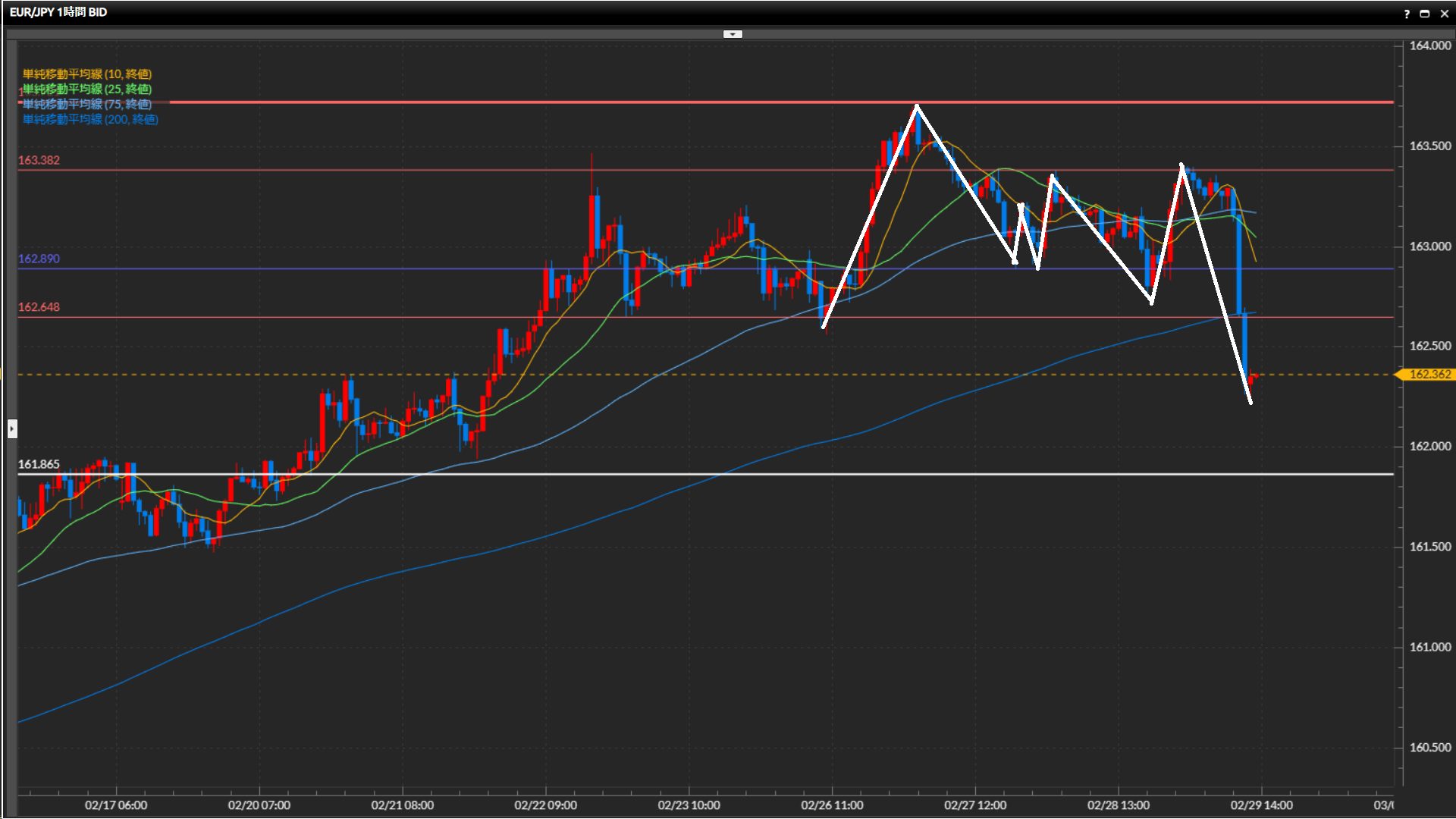
Task: Select the red horizontal line labeled 162.648
Action: (303, 317)
